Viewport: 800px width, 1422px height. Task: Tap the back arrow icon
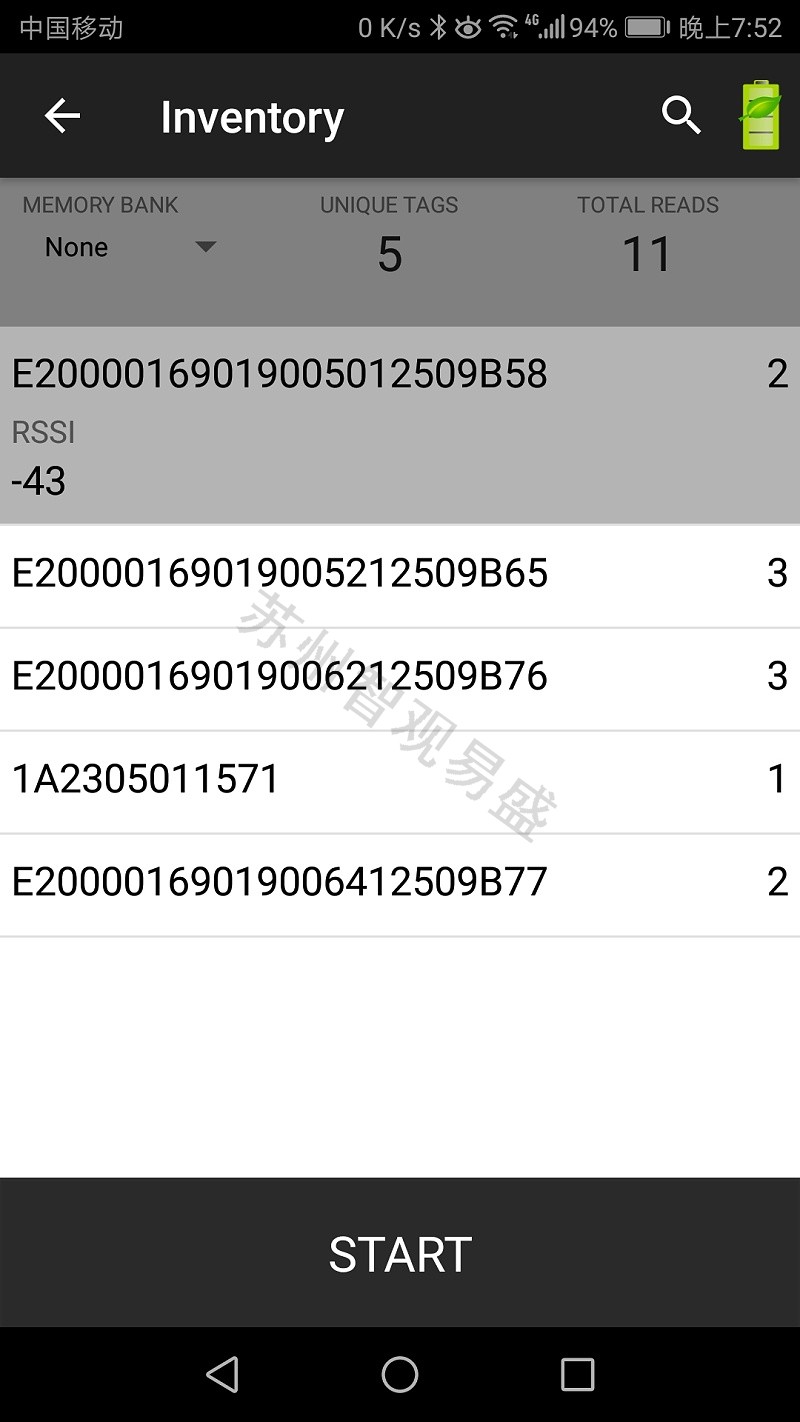point(62,117)
